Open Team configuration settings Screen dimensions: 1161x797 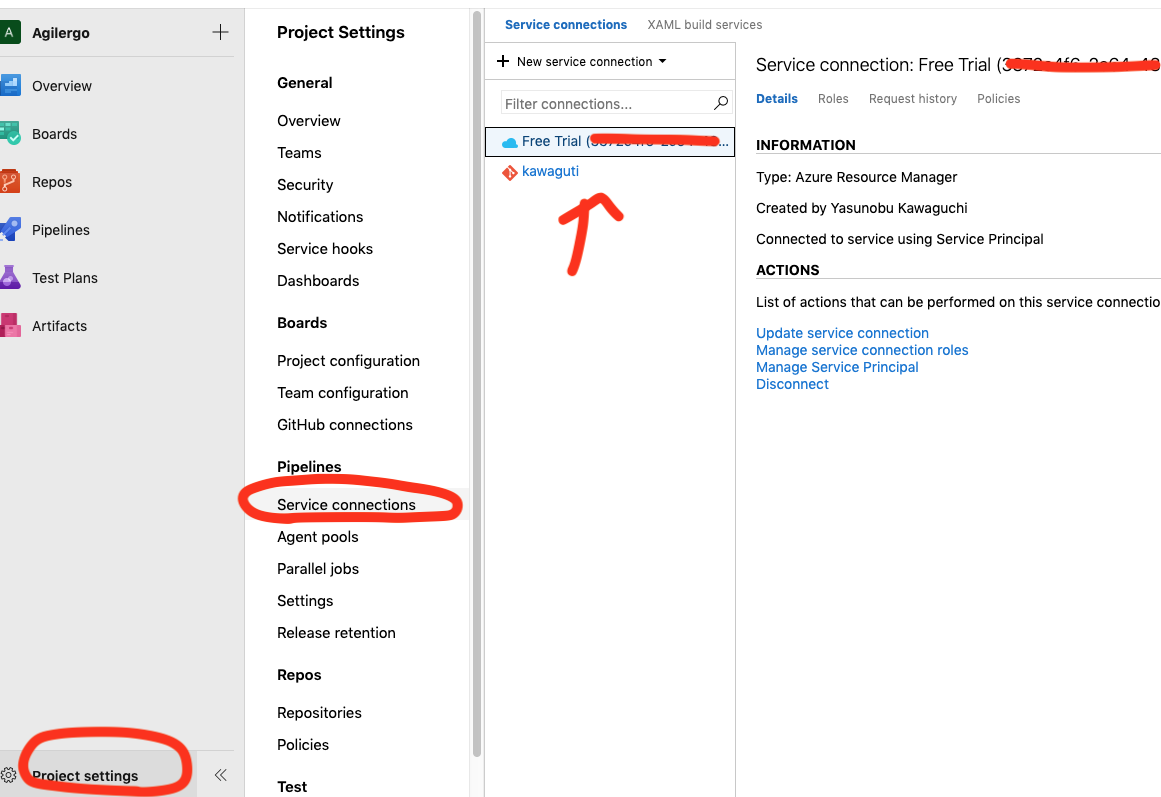coord(343,393)
